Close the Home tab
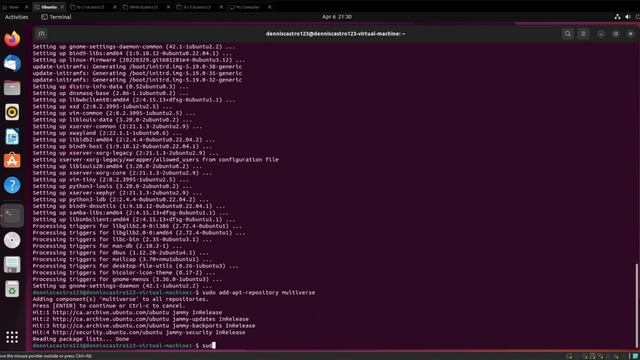The image size is (640, 360). 27,7
